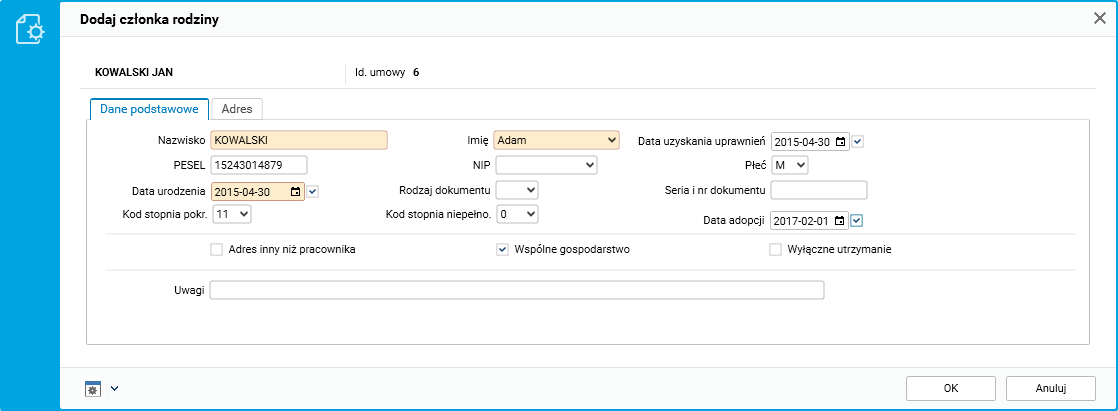
Task: Toggle checkbox next to Data uzyskania uprawnień
Action: [x=857, y=142]
